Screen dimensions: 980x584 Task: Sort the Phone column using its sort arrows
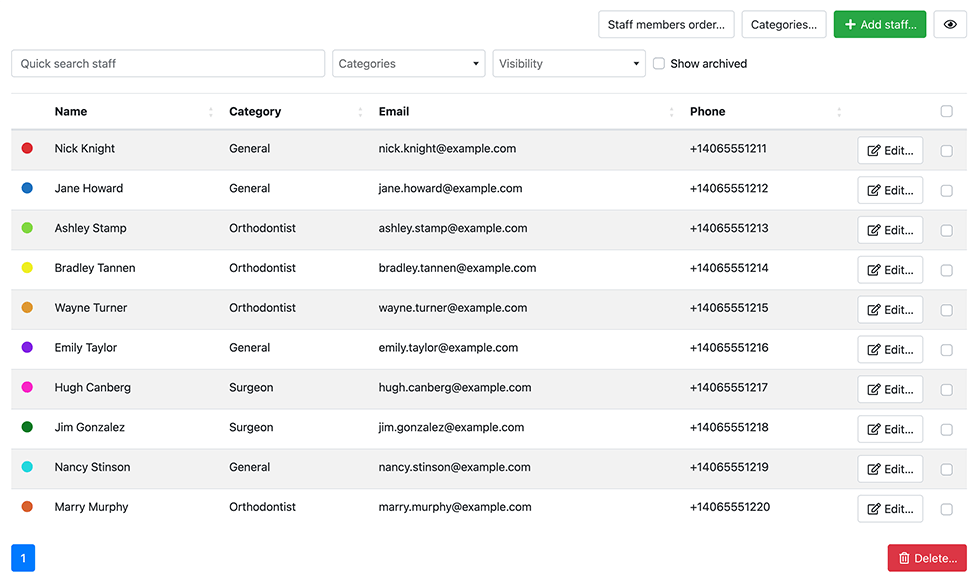point(839,111)
